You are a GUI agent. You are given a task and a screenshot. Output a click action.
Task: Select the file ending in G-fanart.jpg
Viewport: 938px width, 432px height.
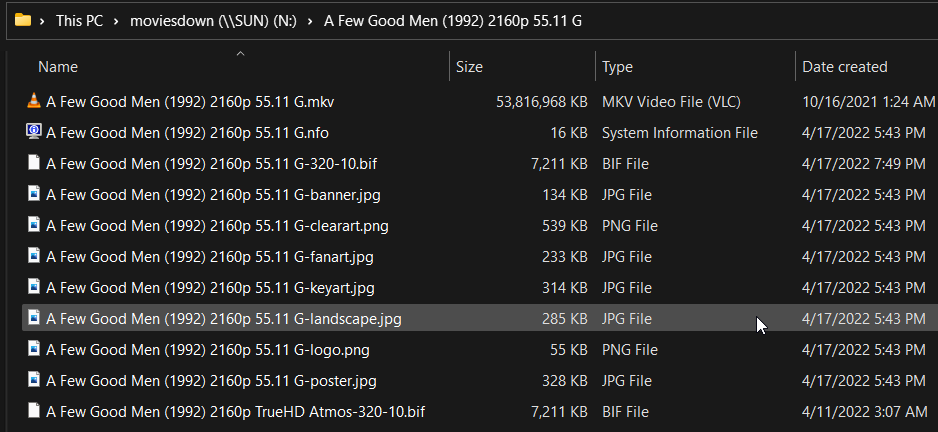click(210, 257)
